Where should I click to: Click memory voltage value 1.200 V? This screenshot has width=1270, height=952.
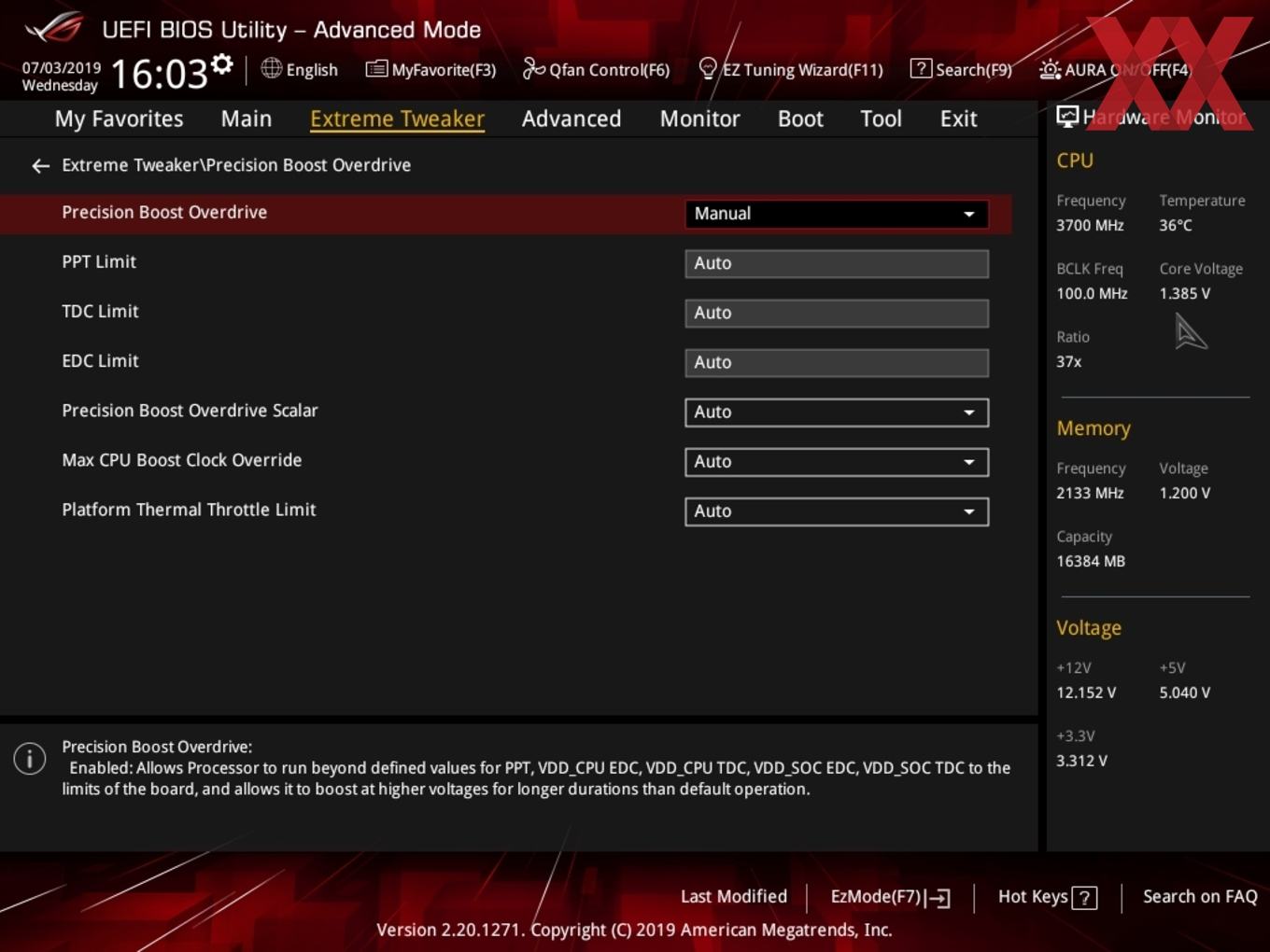coord(1185,493)
